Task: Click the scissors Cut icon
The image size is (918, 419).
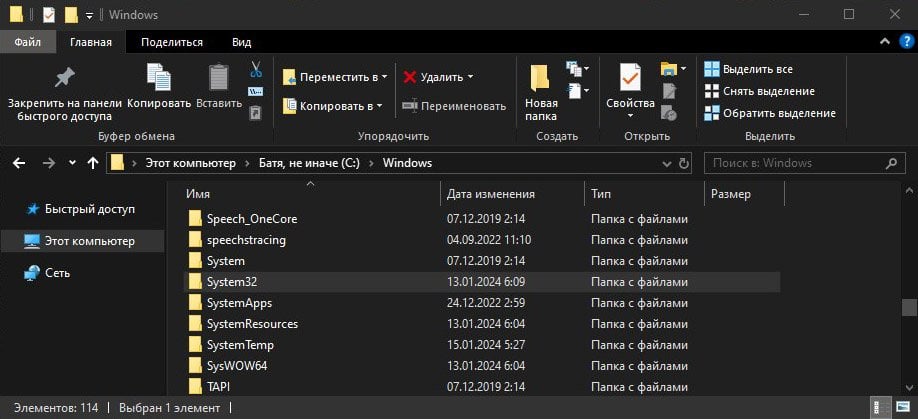Action: tap(256, 70)
